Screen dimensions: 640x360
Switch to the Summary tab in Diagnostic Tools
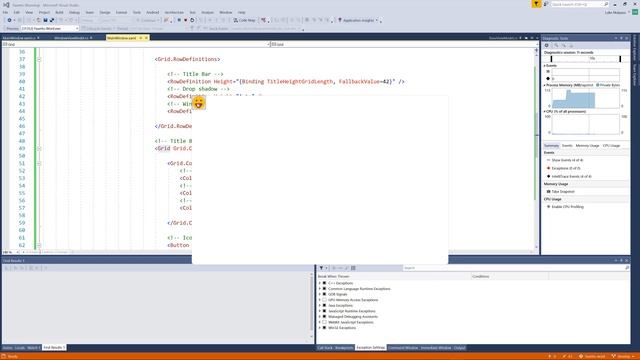(551, 146)
